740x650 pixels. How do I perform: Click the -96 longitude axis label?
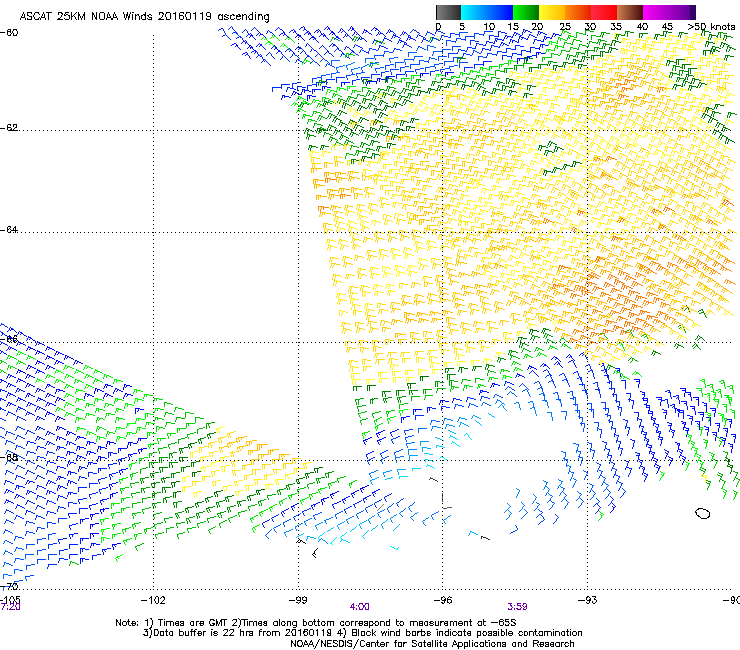pos(443,600)
